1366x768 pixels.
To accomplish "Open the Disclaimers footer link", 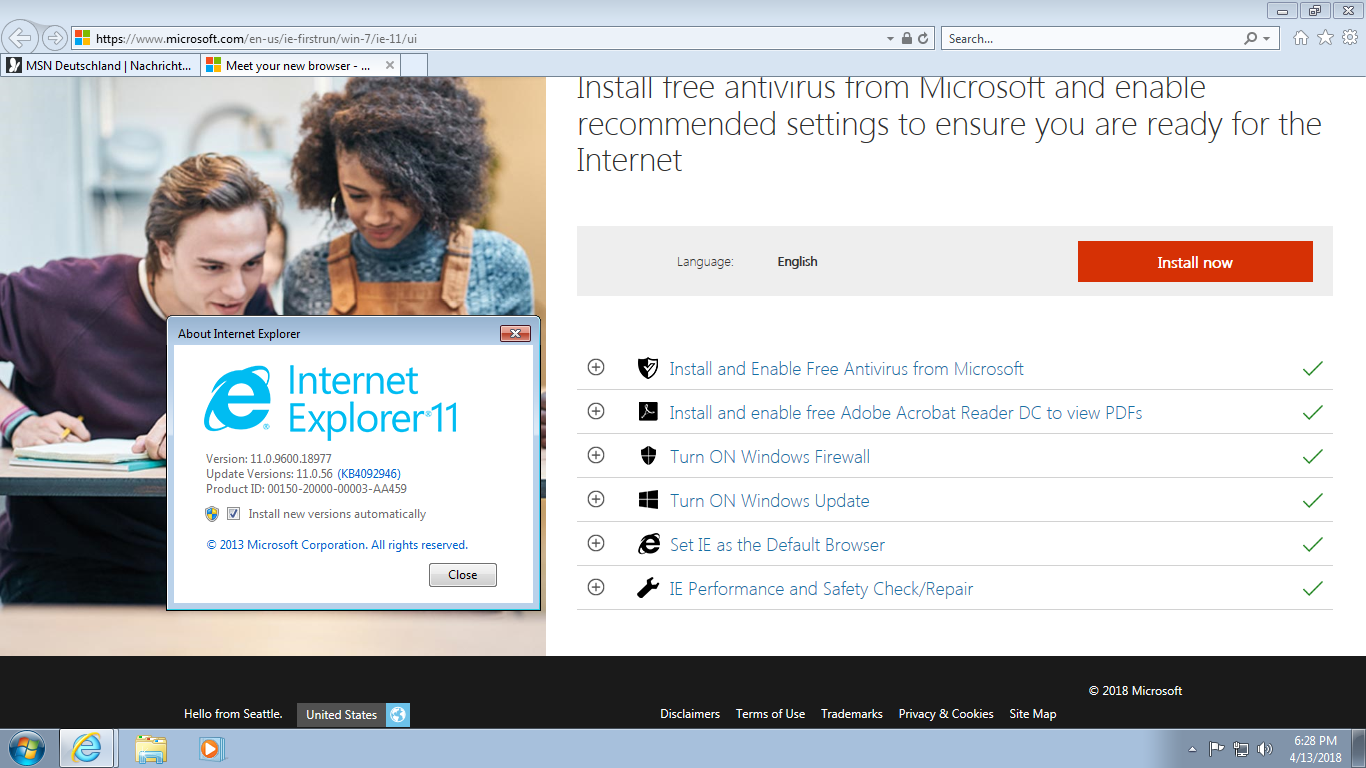I will pos(690,714).
